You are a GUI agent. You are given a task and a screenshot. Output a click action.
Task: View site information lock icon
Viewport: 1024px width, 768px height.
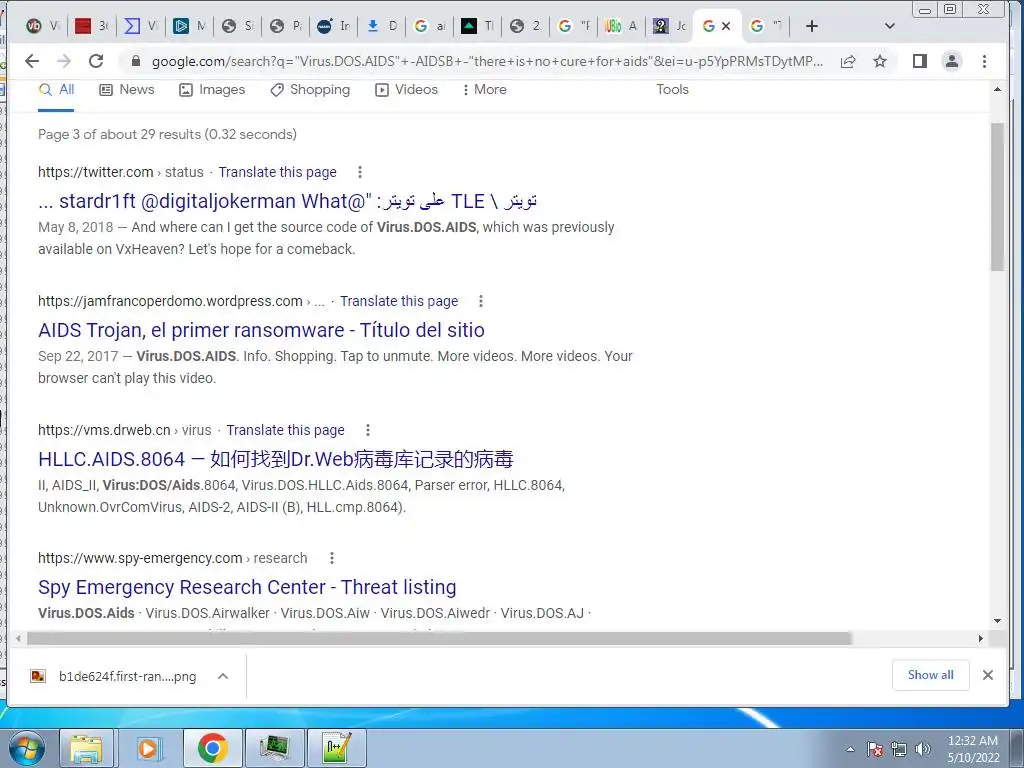136,61
